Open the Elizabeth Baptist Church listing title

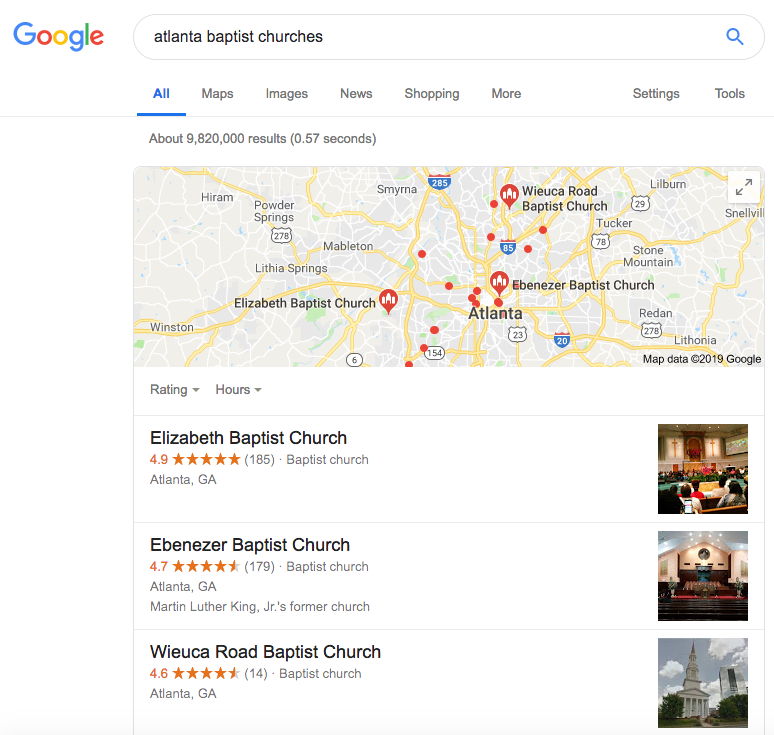pos(248,438)
